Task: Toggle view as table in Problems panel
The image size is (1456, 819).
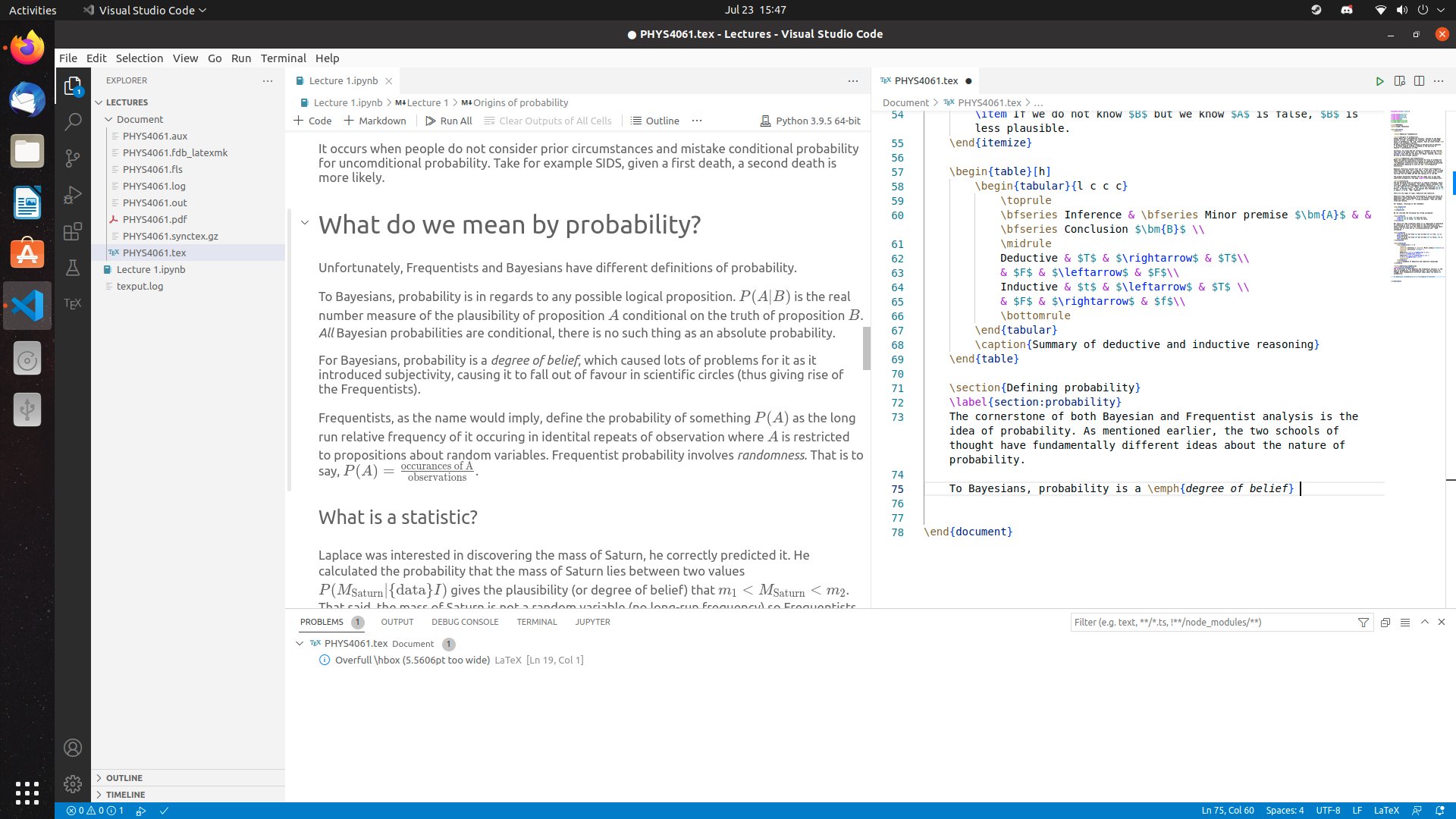Action: click(1404, 623)
